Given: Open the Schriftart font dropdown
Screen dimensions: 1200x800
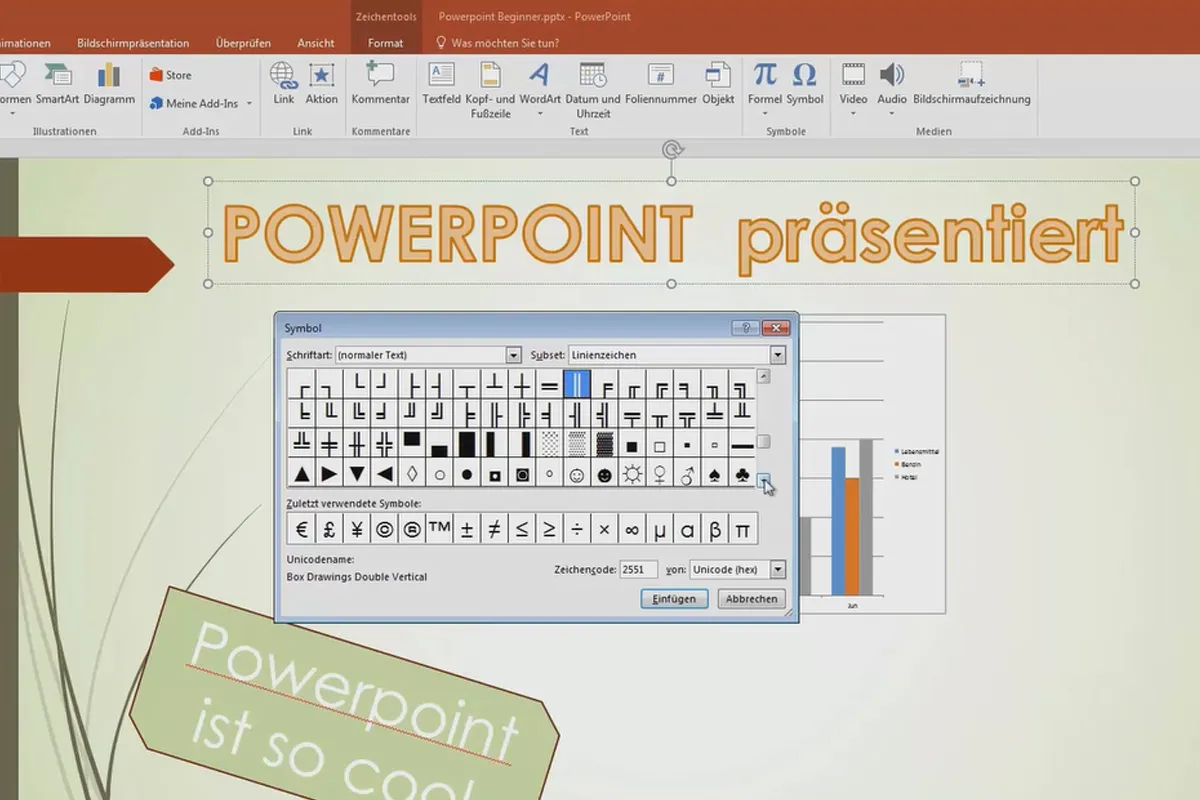Looking at the screenshot, I should click(514, 355).
